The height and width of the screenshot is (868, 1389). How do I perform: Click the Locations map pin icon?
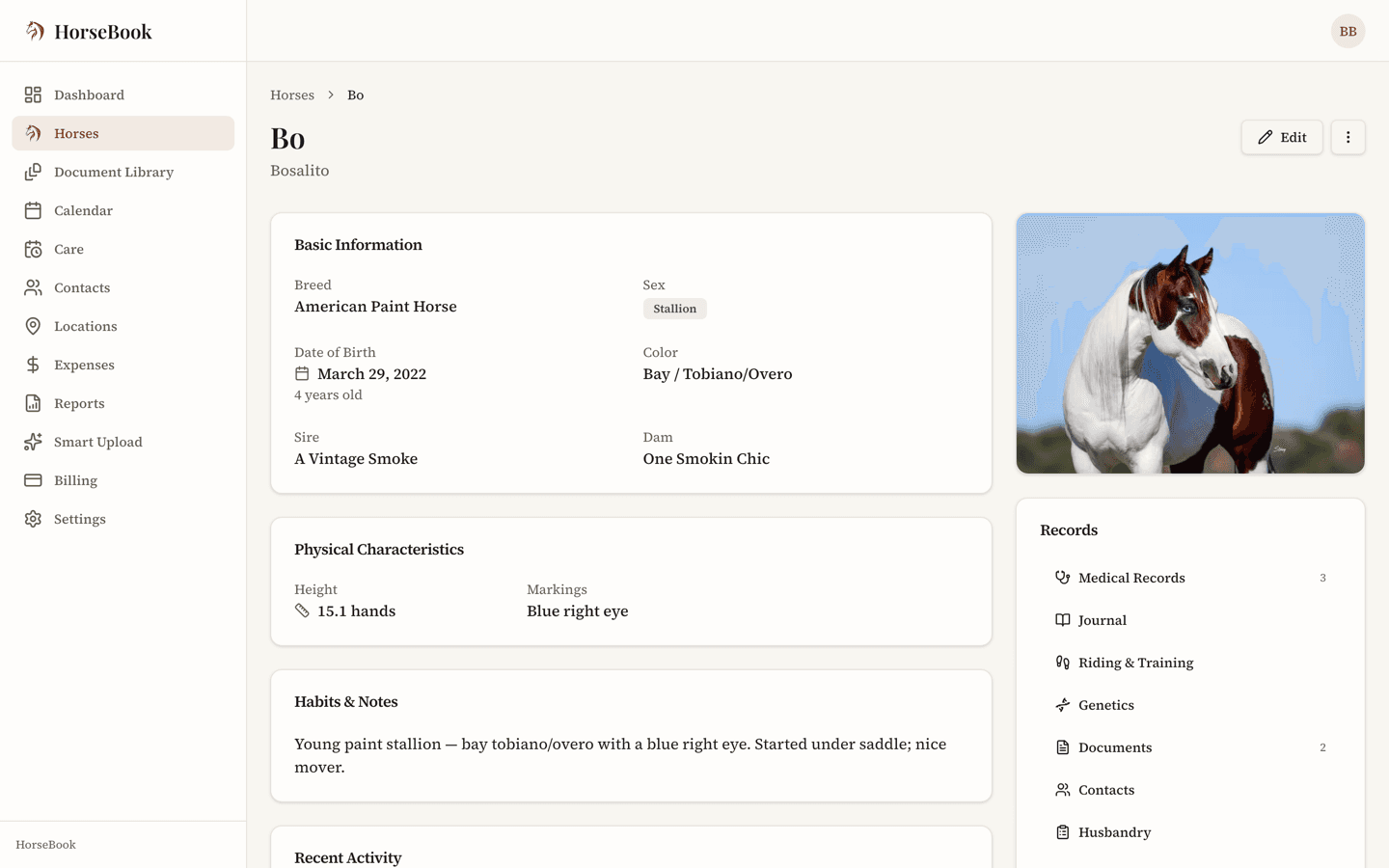pos(33,326)
